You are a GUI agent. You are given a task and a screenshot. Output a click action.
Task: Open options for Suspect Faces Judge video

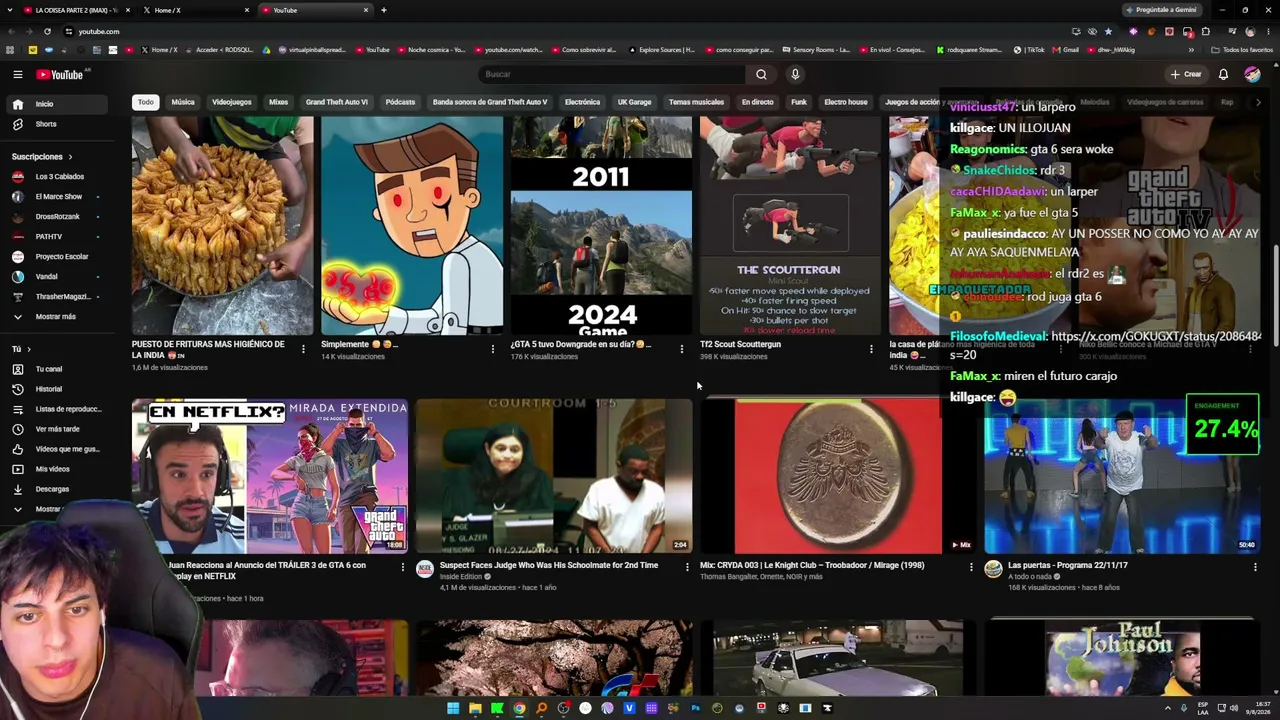[x=687, y=567]
